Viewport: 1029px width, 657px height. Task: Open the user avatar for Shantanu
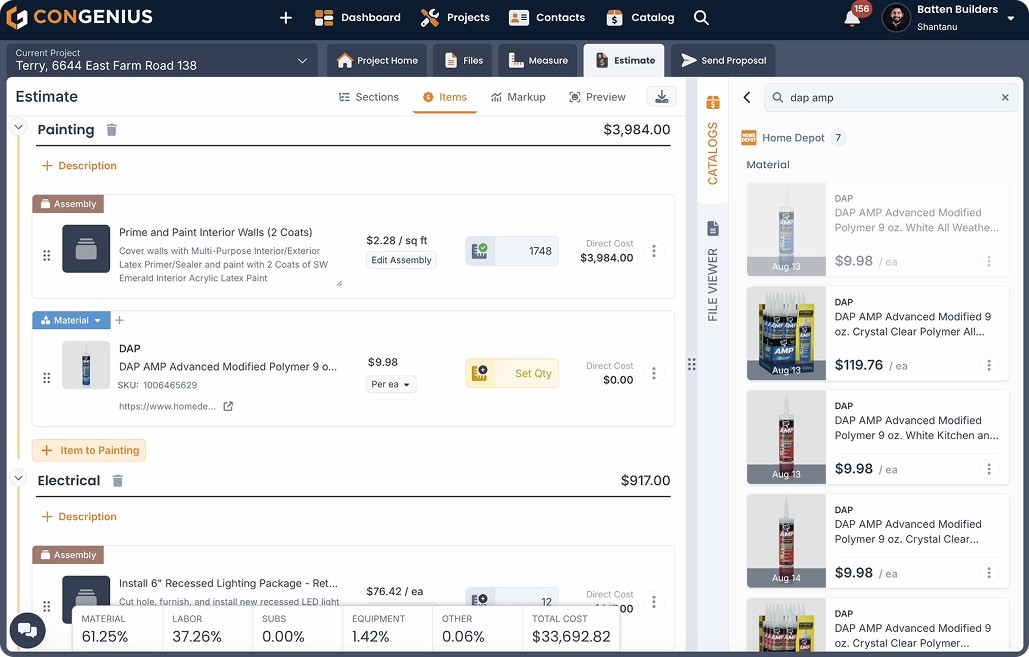click(x=896, y=18)
